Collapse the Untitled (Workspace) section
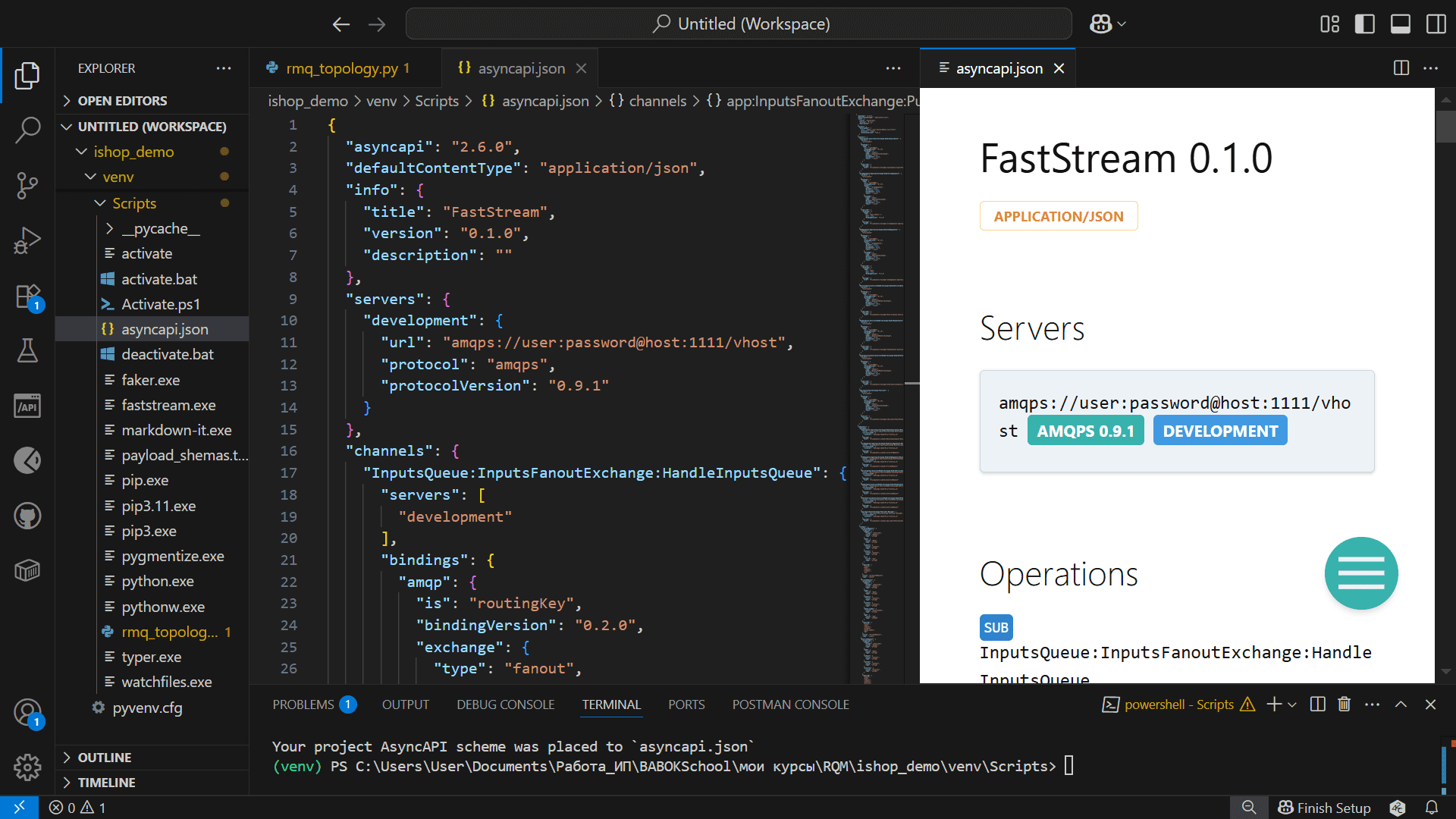Image resolution: width=1456 pixels, height=819 pixels. [x=152, y=127]
